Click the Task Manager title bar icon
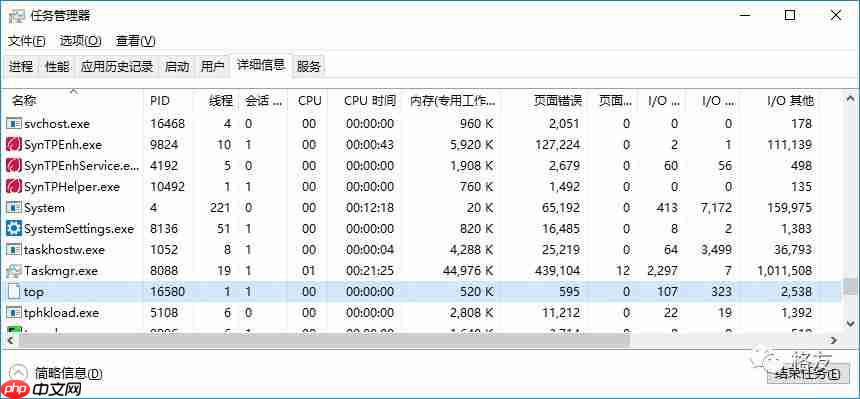860x399 pixels. [x=16, y=15]
